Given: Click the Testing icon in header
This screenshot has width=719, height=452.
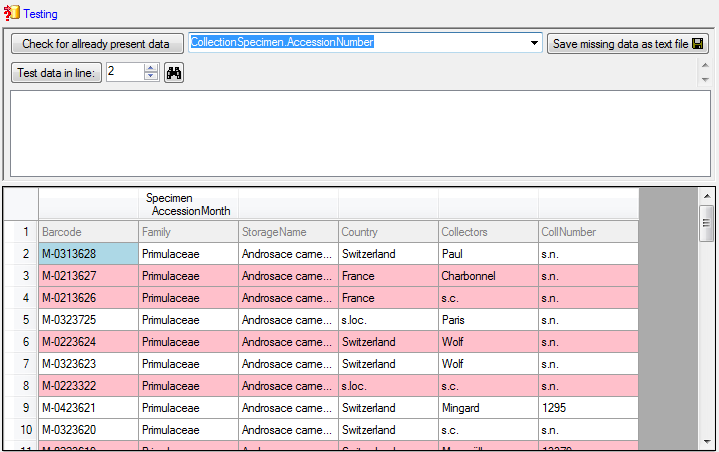Looking at the screenshot, I should coord(12,13).
